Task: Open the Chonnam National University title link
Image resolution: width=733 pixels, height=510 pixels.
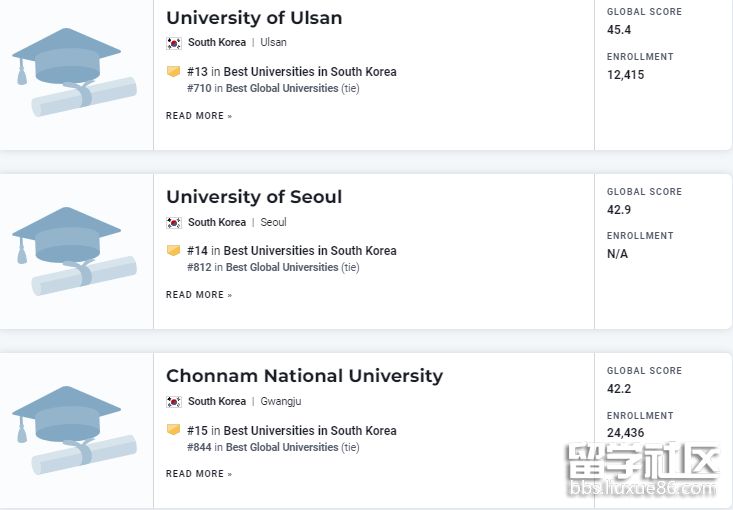Action: (304, 376)
